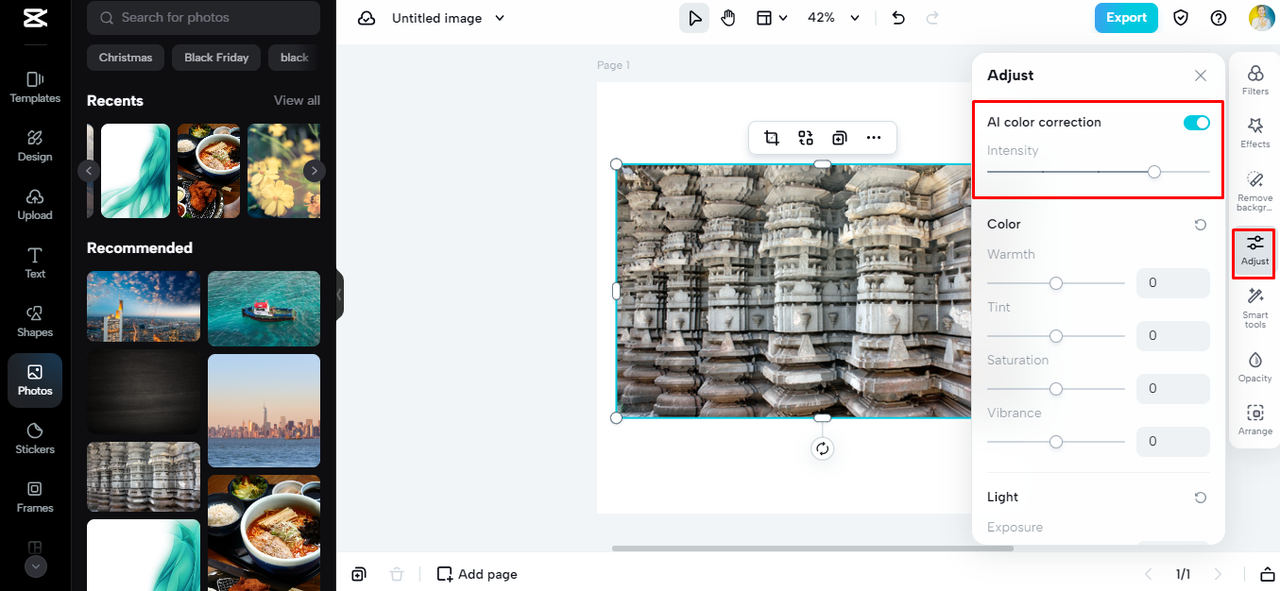Select the Christmas search tag
The image size is (1280, 591).
click(126, 58)
